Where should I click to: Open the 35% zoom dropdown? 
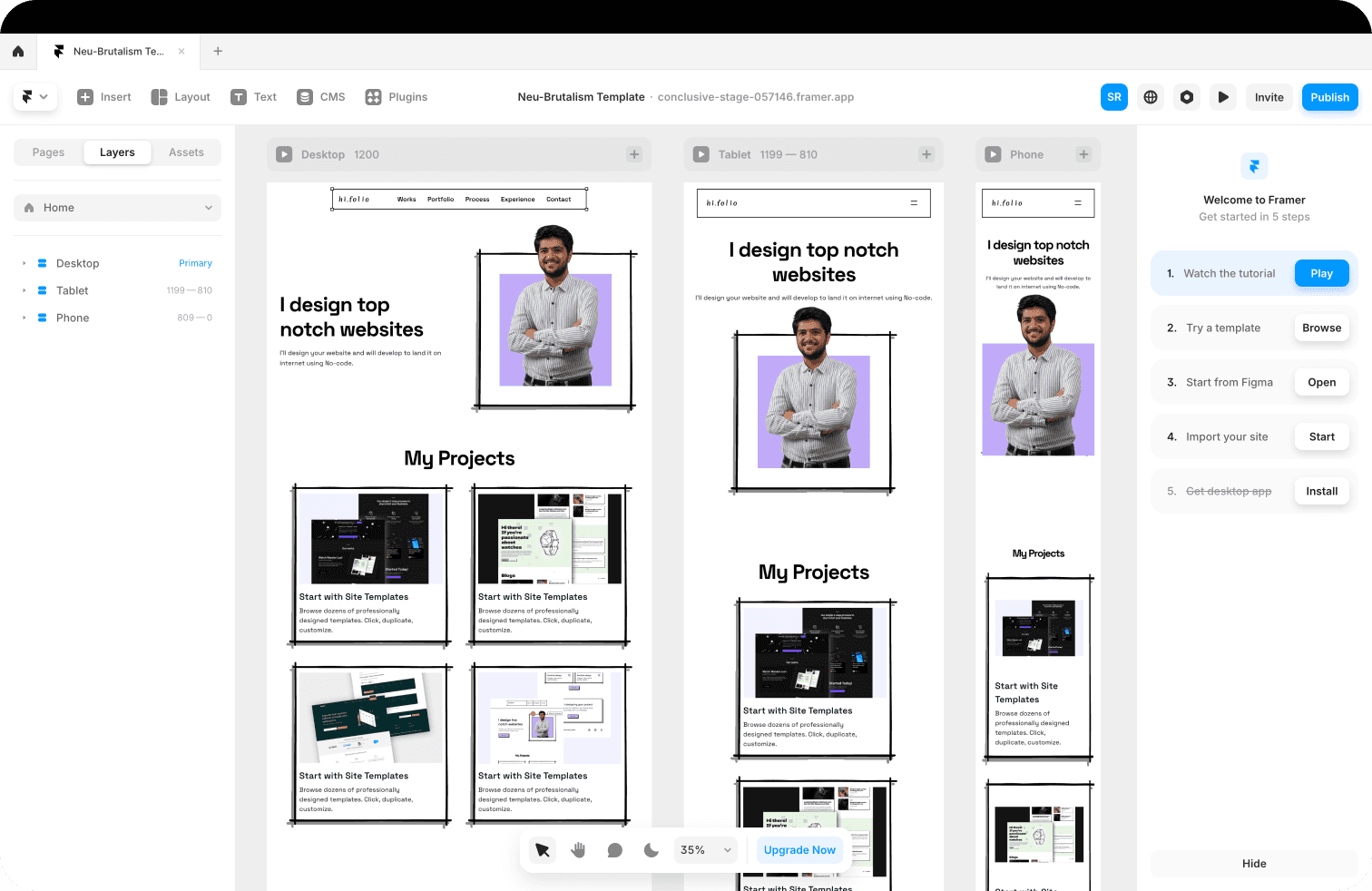pyautogui.click(x=706, y=850)
